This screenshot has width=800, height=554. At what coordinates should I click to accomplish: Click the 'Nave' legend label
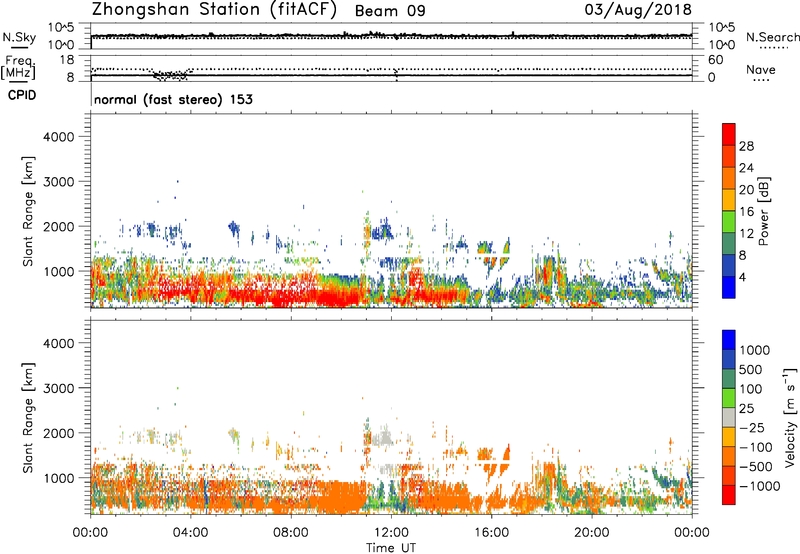(761, 69)
